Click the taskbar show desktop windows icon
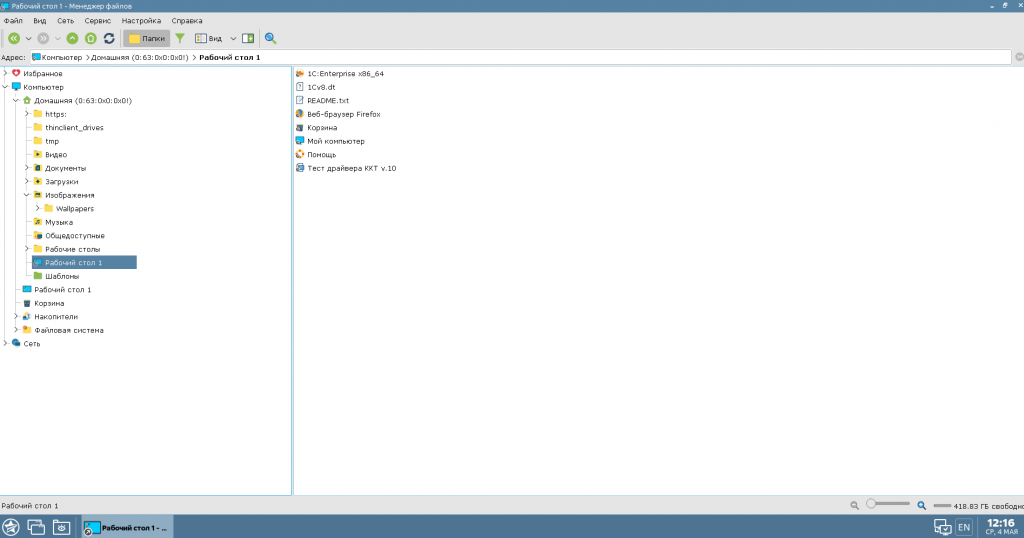1024x538 pixels. click(x=36, y=527)
